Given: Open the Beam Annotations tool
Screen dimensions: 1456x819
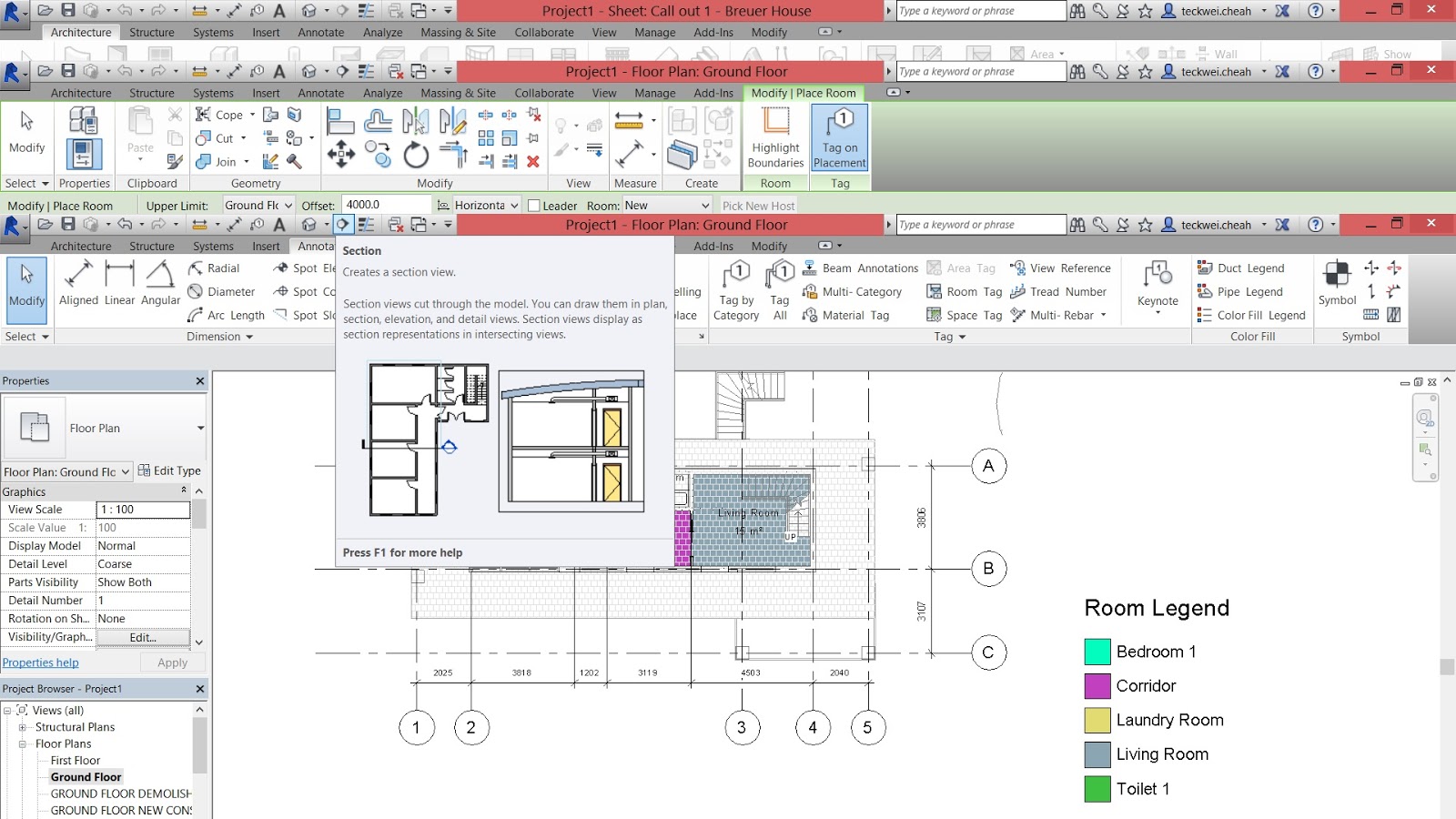Looking at the screenshot, I should pos(860,268).
